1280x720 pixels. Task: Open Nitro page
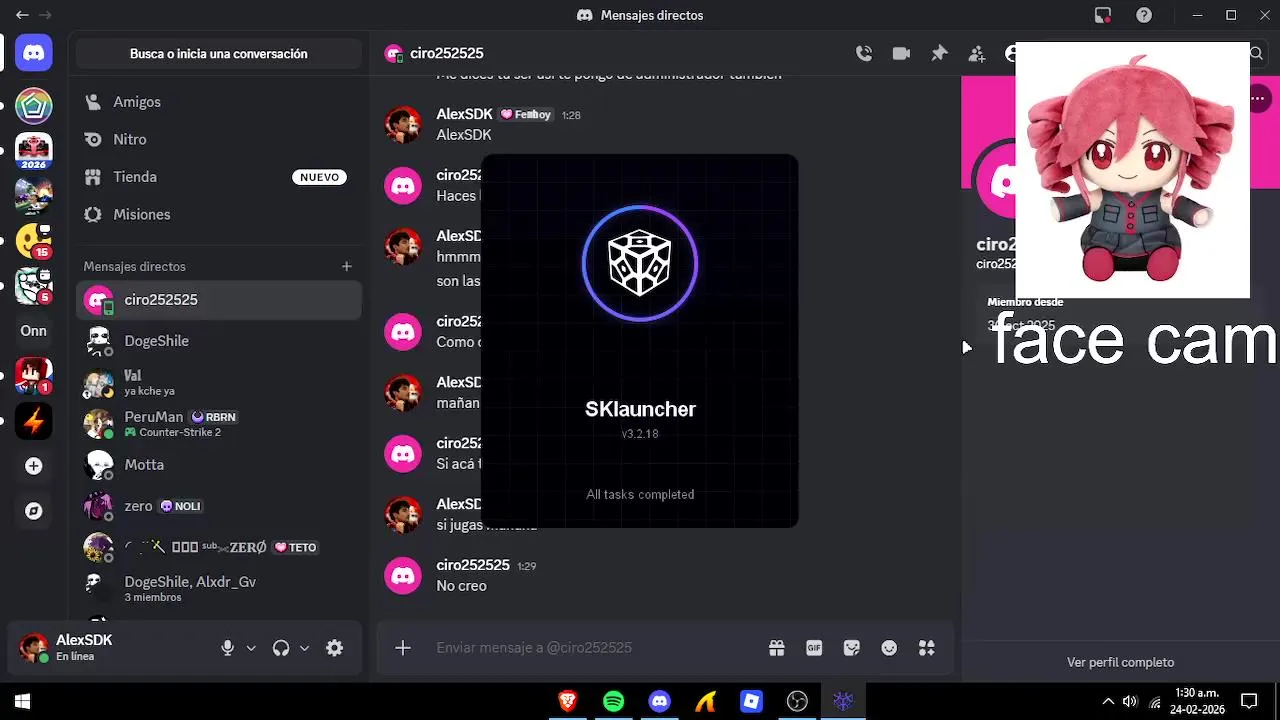click(218, 139)
